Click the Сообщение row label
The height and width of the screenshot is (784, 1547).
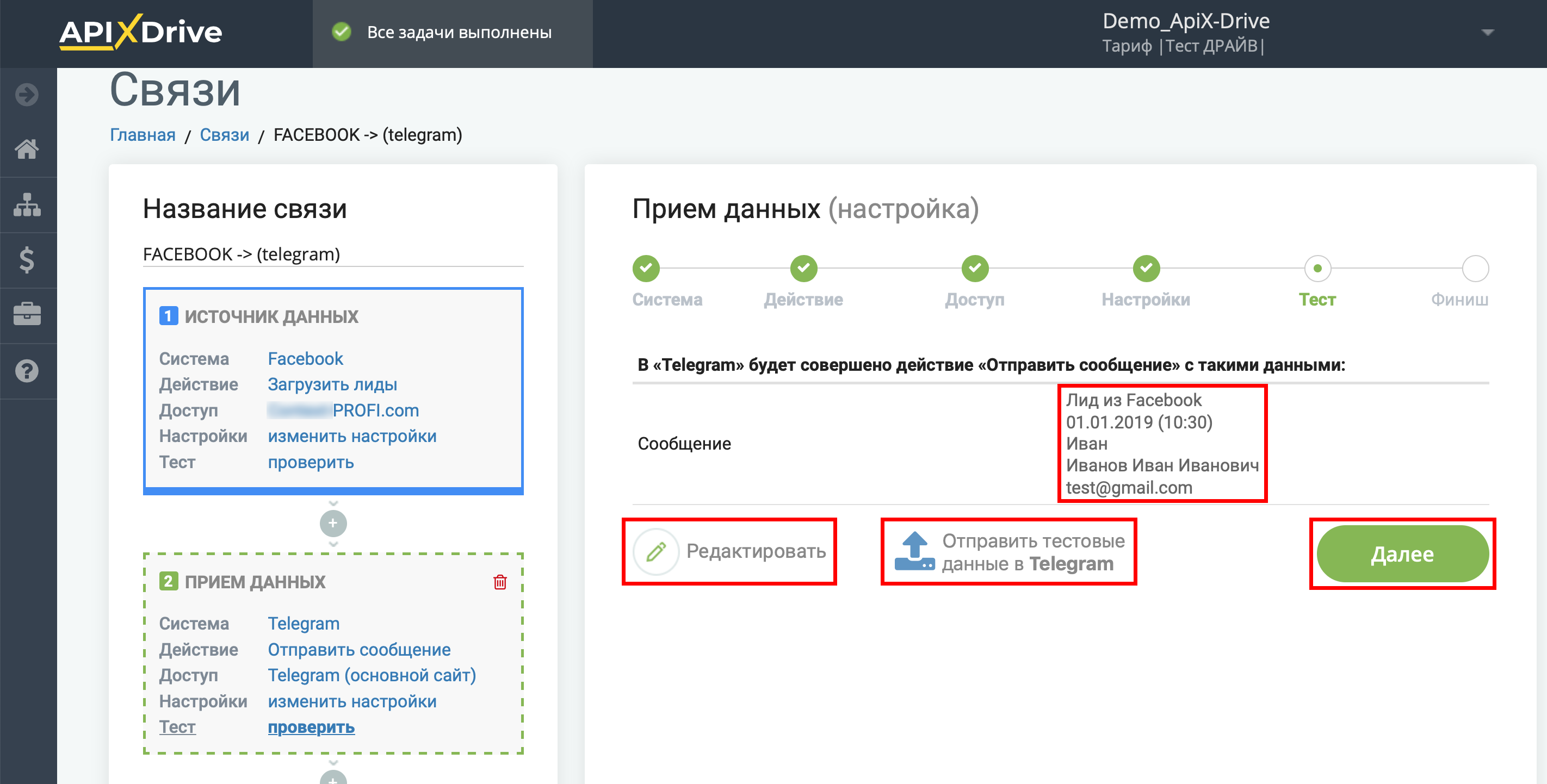point(684,444)
